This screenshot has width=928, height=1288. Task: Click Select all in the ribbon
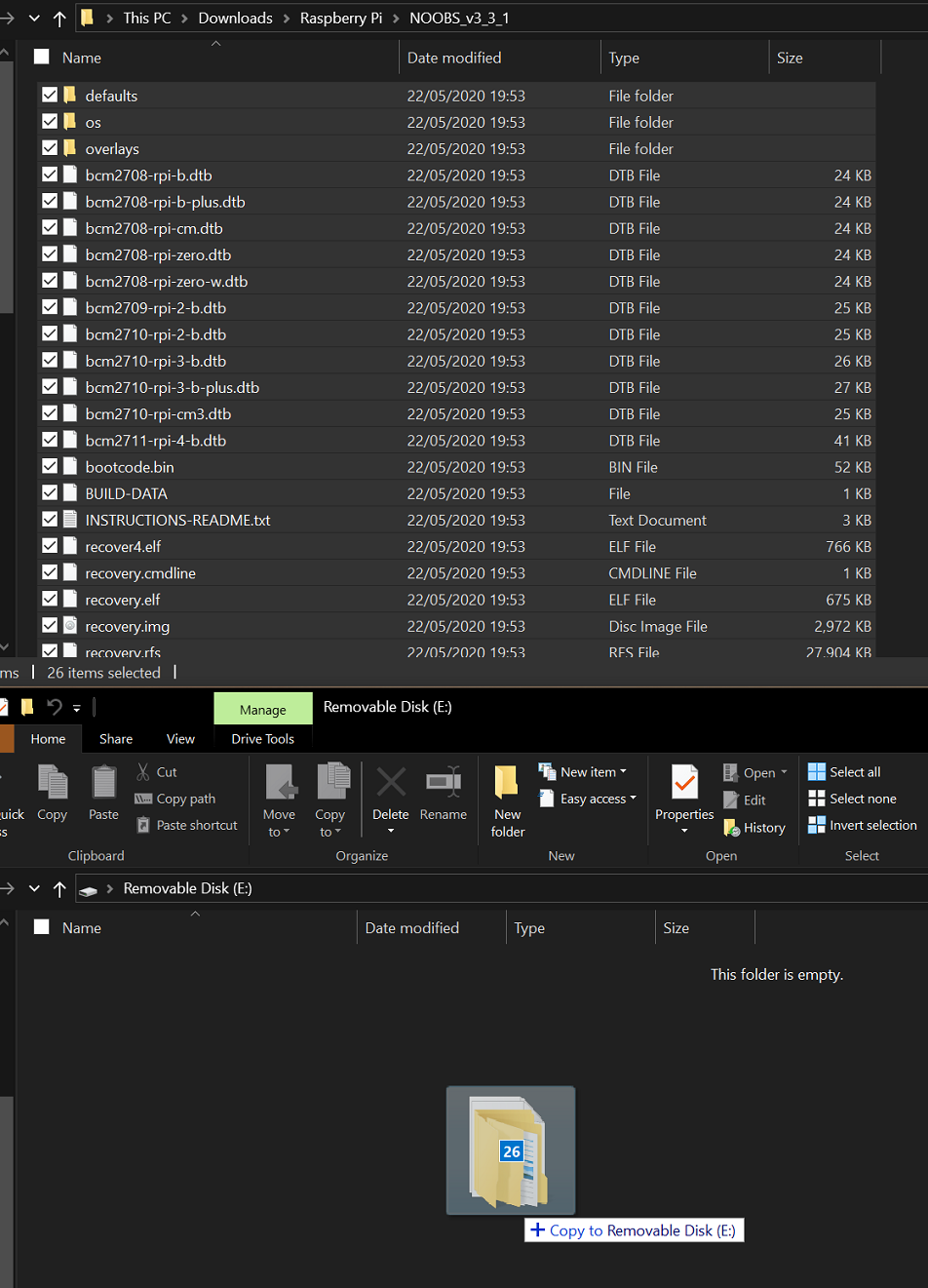[x=844, y=772]
